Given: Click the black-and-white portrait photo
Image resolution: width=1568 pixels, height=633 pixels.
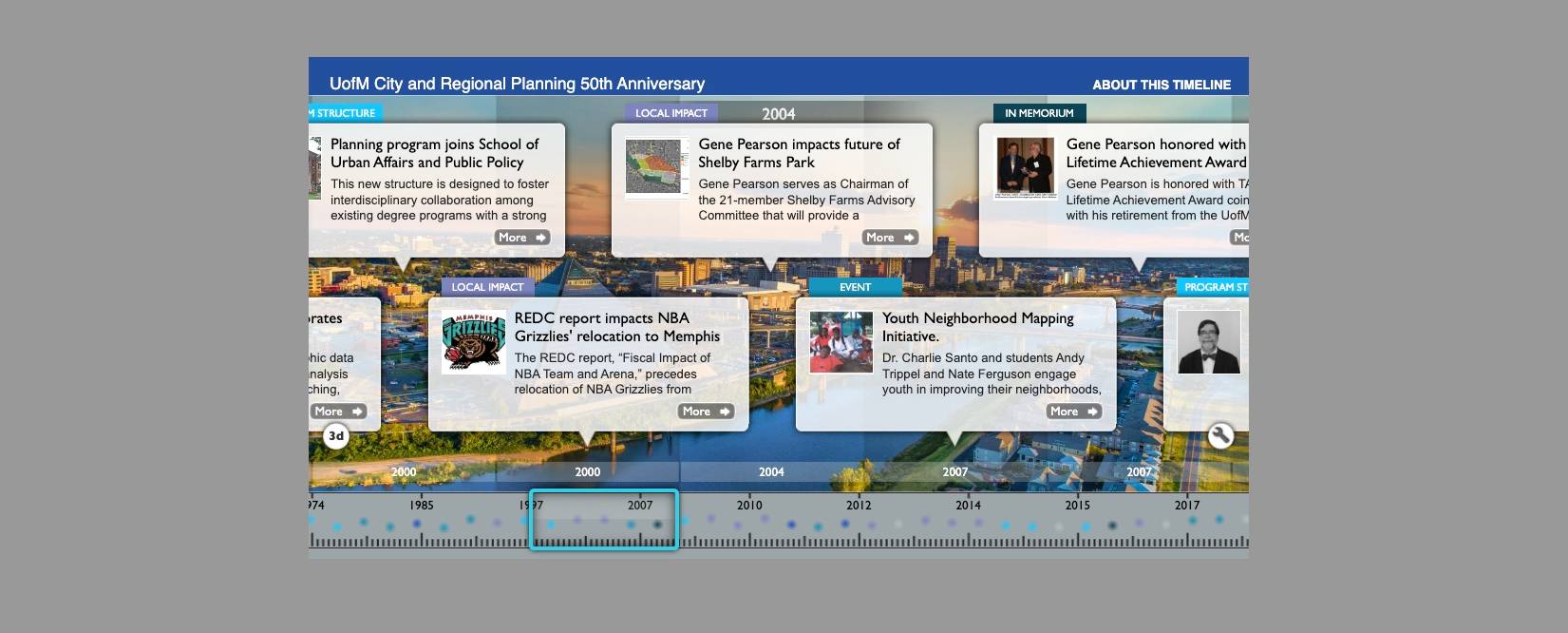Looking at the screenshot, I should 1208,342.
